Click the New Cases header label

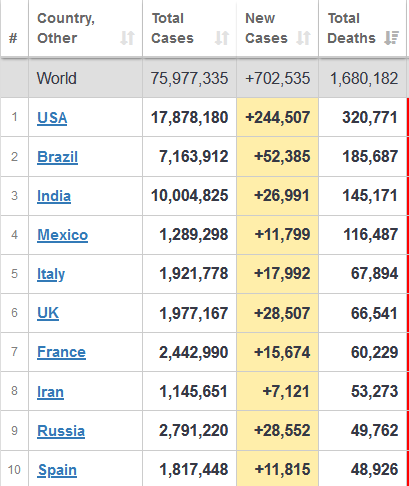click(266, 28)
